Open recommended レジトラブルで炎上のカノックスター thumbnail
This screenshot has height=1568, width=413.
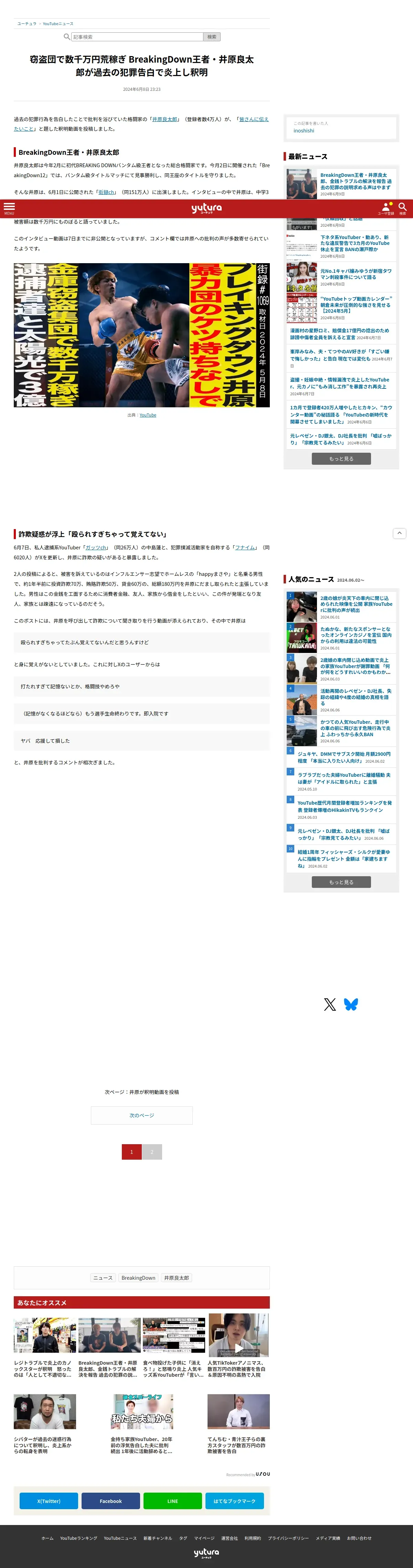click(x=45, y=1335)
